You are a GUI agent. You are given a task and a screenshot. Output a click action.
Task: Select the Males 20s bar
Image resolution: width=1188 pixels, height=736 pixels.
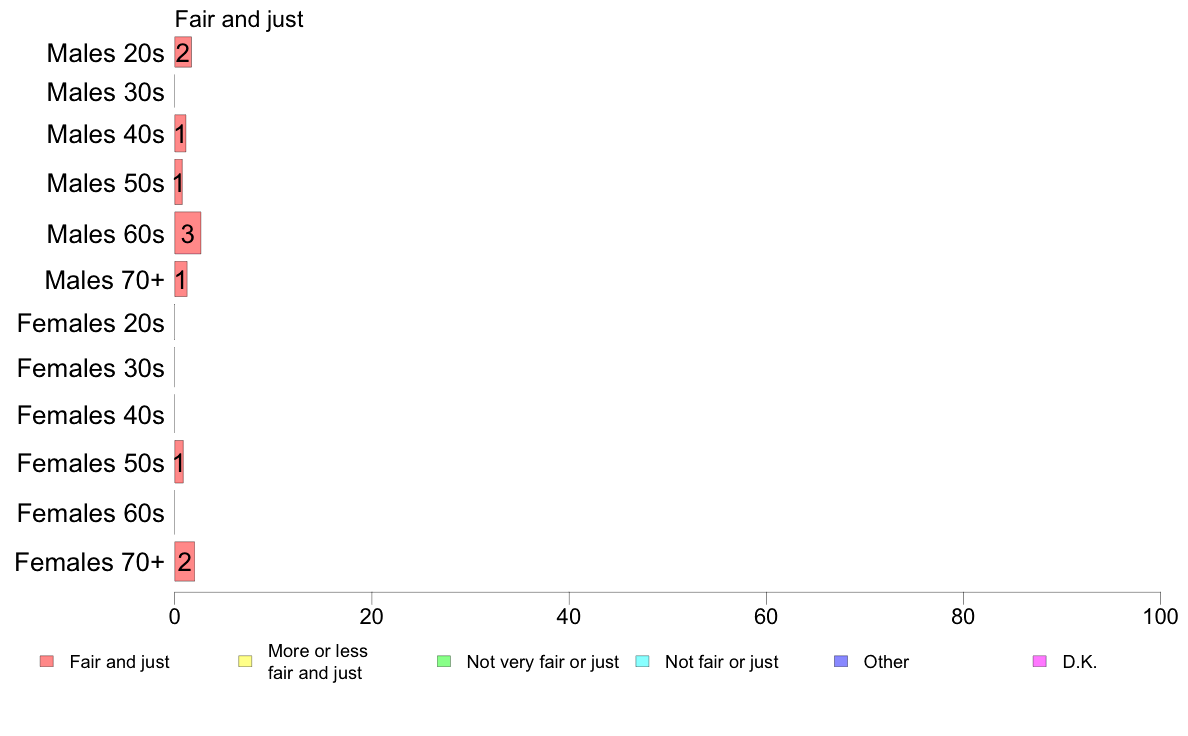coord(183,52)
